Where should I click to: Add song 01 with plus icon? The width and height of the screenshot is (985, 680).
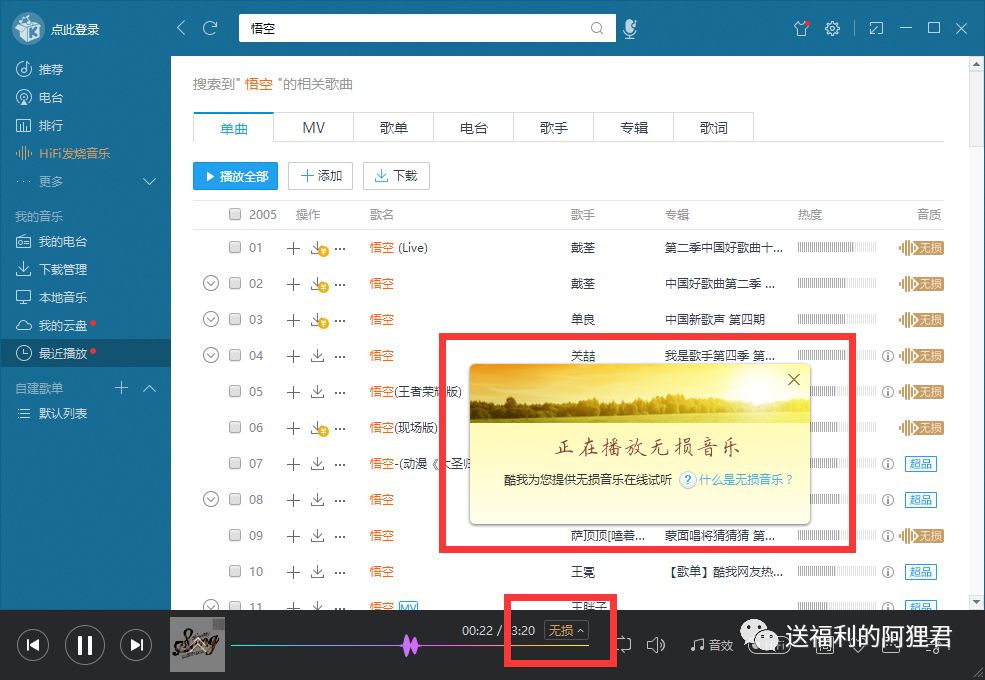pos(293,248)
